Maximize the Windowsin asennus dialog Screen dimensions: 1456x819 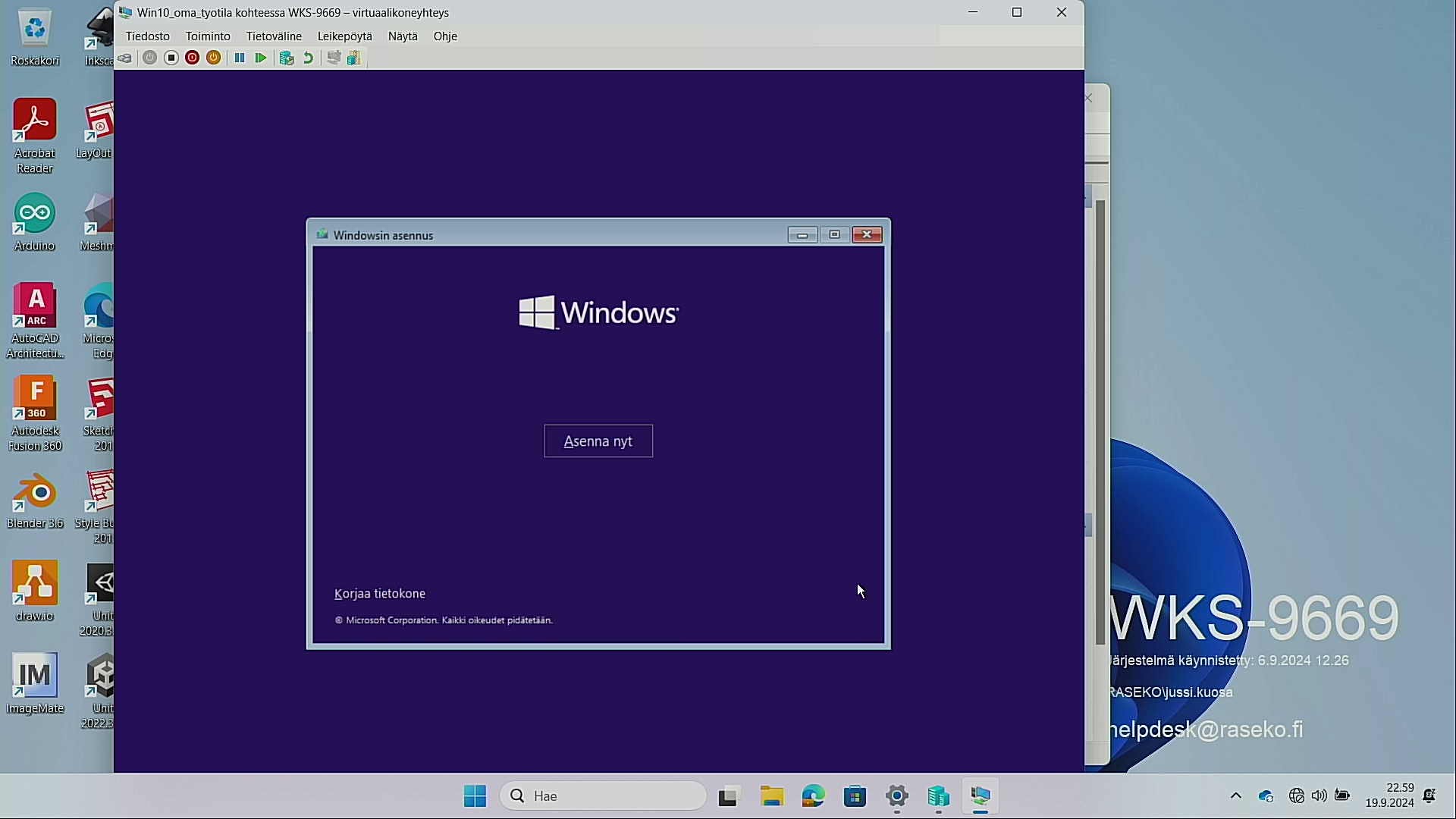tap(834, 235)
